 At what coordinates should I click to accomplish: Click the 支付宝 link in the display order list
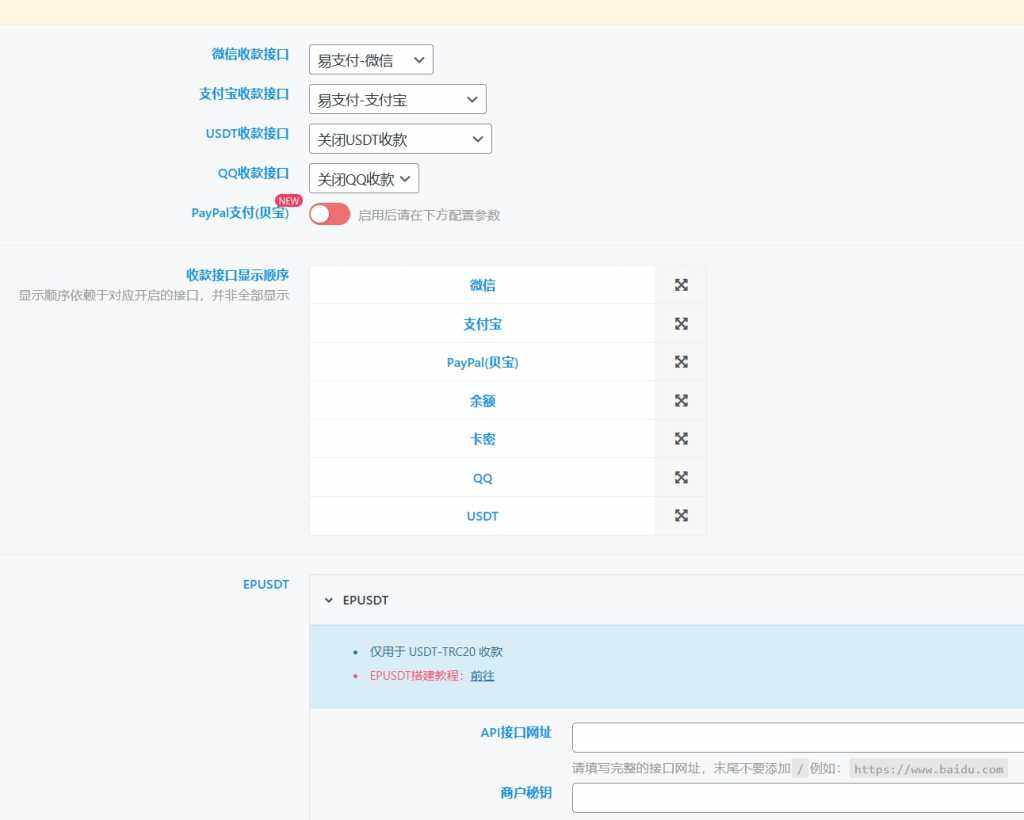coord(483,323)
